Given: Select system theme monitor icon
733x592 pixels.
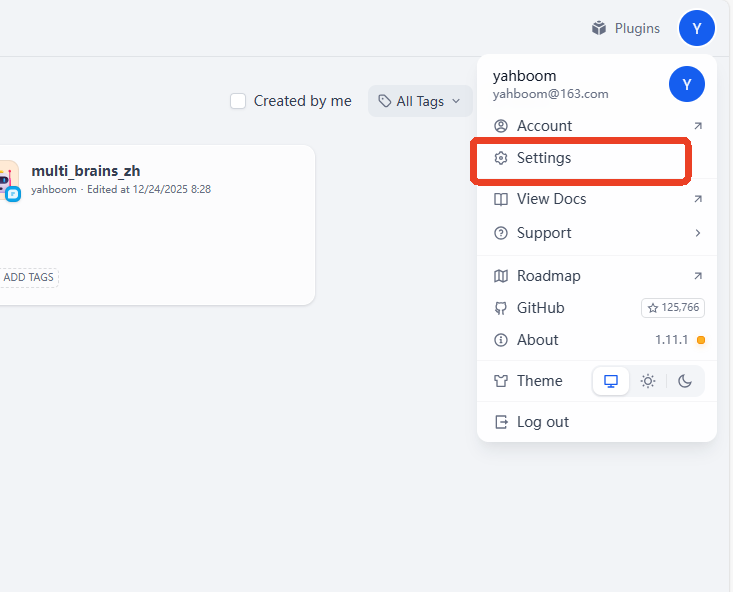Looking at the screenshot, I should pyautogui.click(x=611, y=381).
